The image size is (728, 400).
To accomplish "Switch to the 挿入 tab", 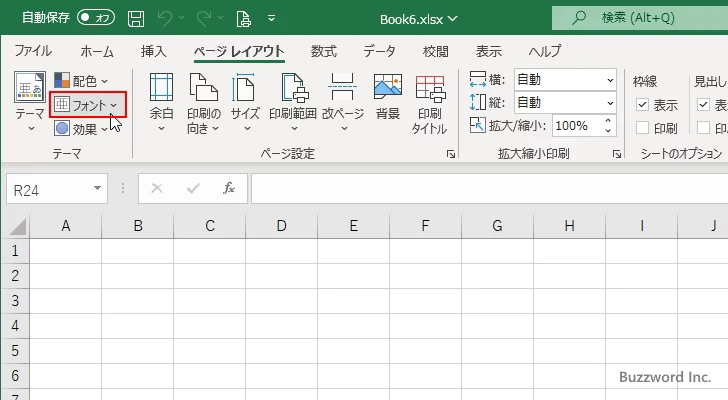I will click(x=154, y=51).
